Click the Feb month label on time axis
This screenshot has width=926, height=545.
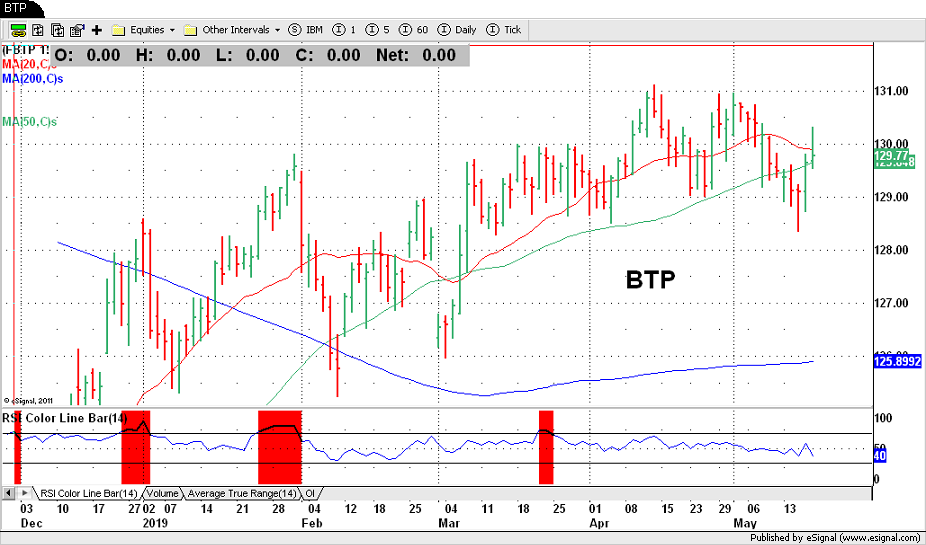pyautogui.click(x=311, y=523)
